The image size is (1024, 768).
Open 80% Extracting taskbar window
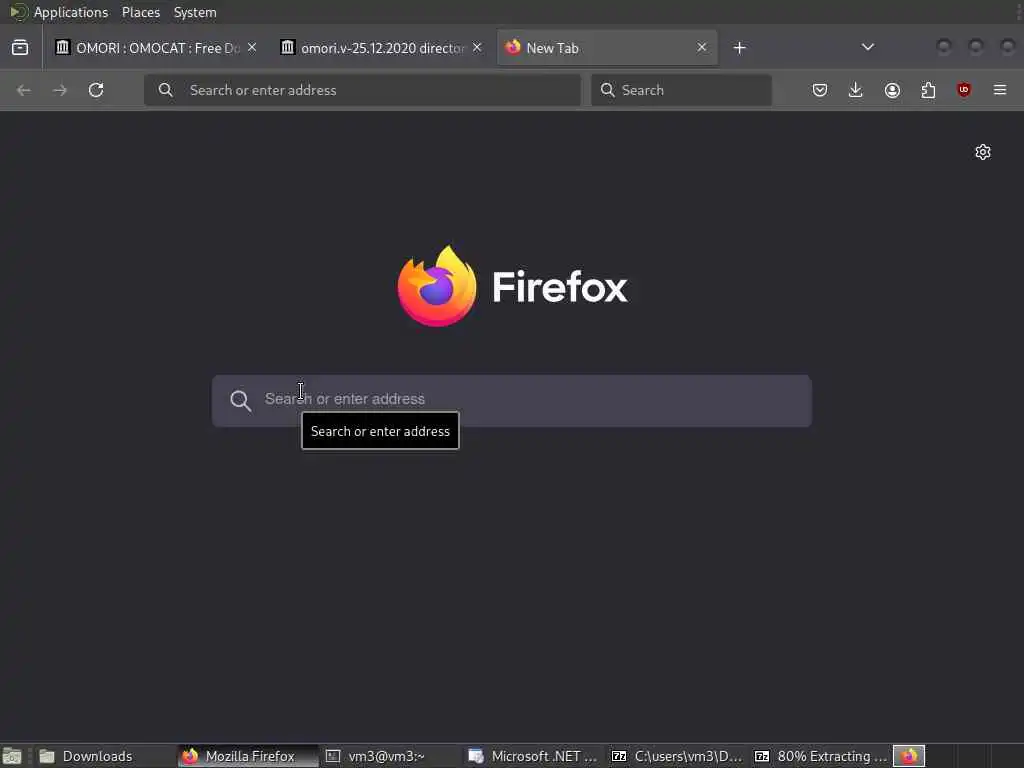tap(820, 756)
